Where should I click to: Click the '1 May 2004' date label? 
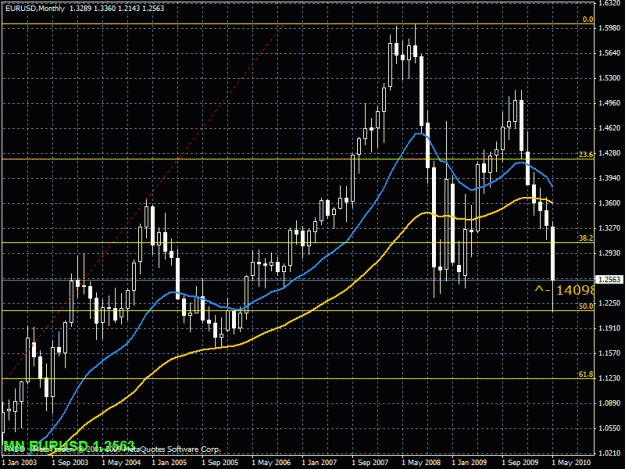121,463
